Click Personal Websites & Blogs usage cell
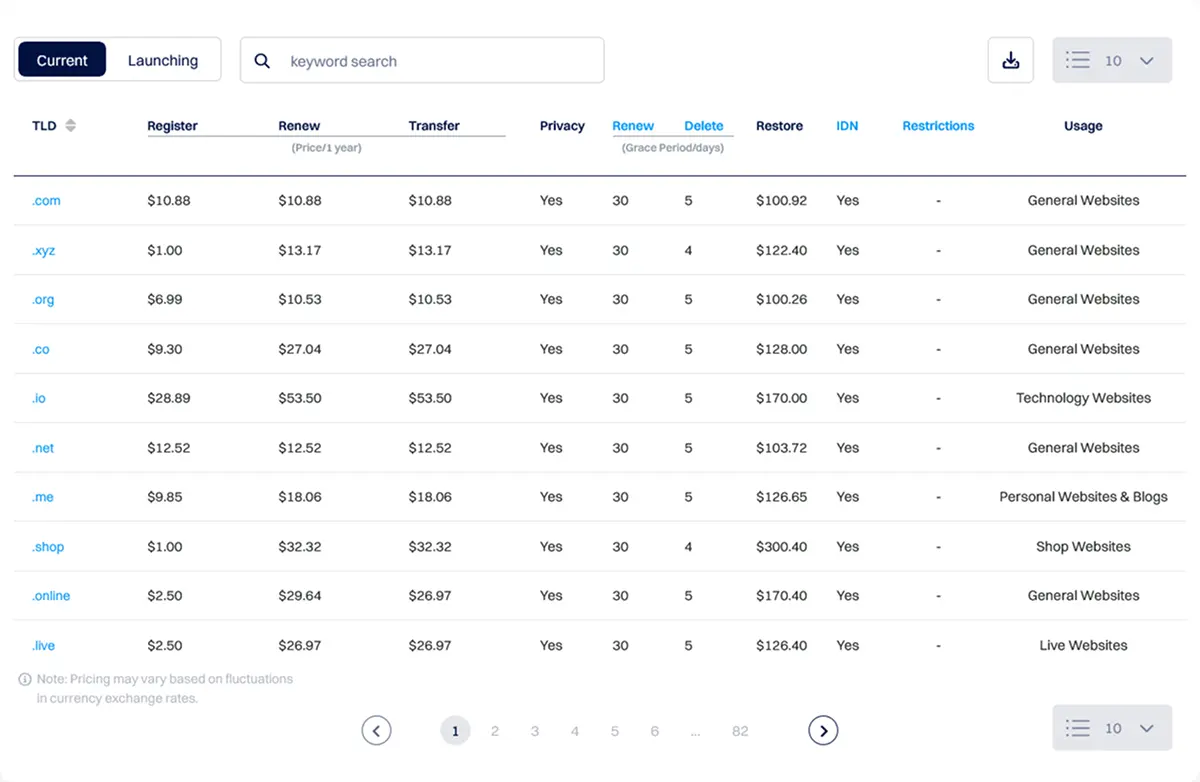The image size is (1200, 782). click(1083, 497)
